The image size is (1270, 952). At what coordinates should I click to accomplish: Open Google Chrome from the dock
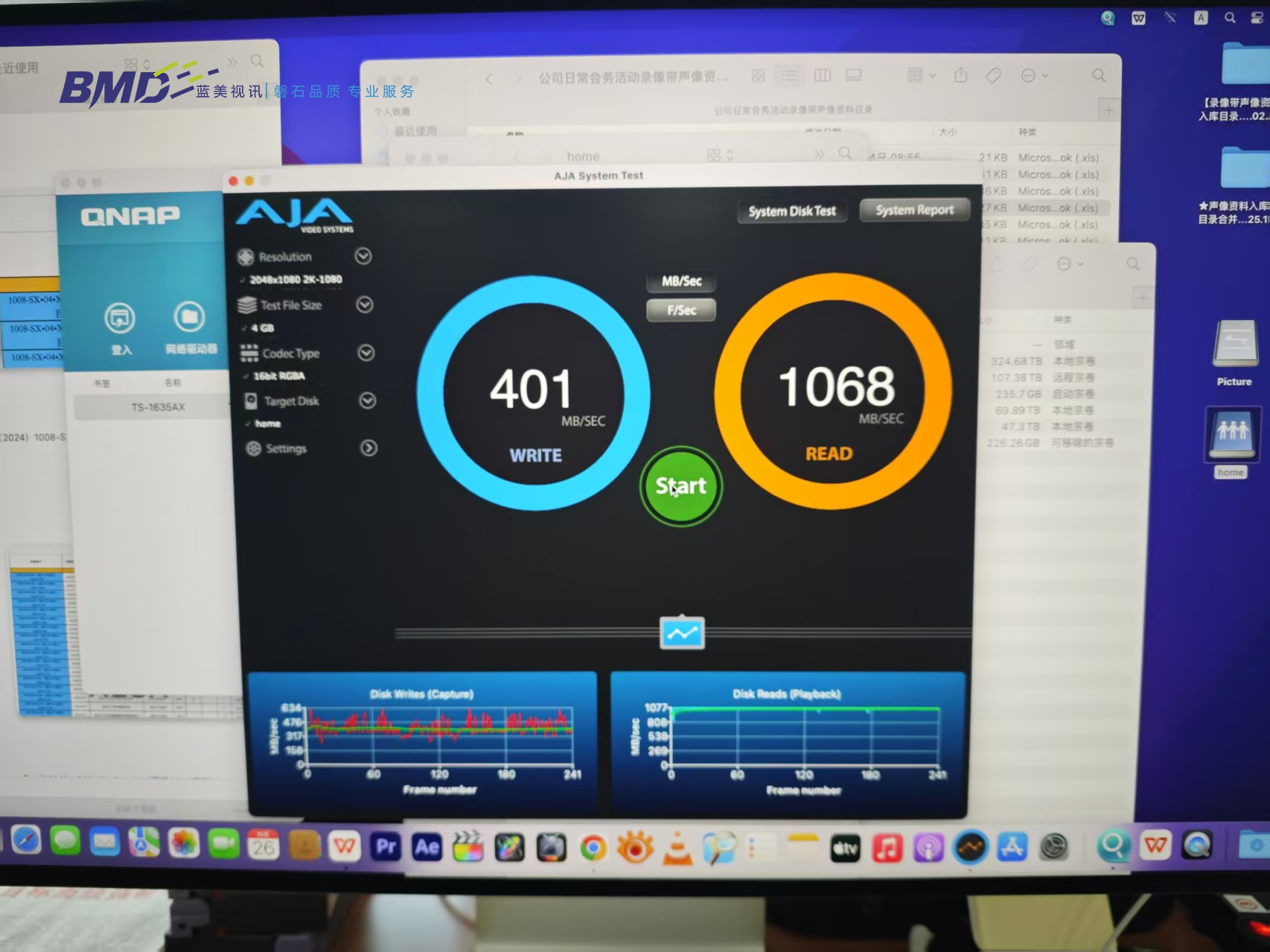[x=593, y=848]
